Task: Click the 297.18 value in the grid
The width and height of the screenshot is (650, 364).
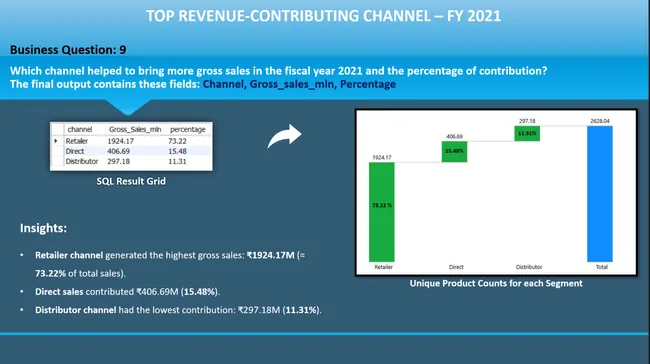Action: tap(119, 161)
